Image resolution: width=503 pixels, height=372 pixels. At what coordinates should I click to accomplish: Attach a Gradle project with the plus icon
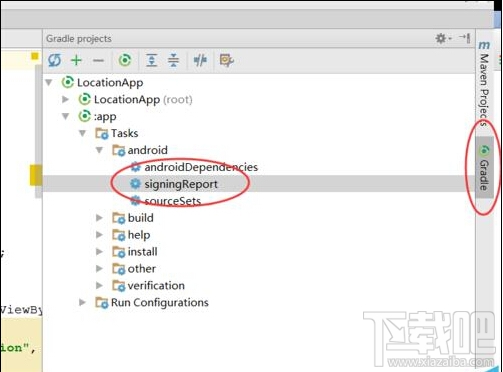(x=76, y=60)
